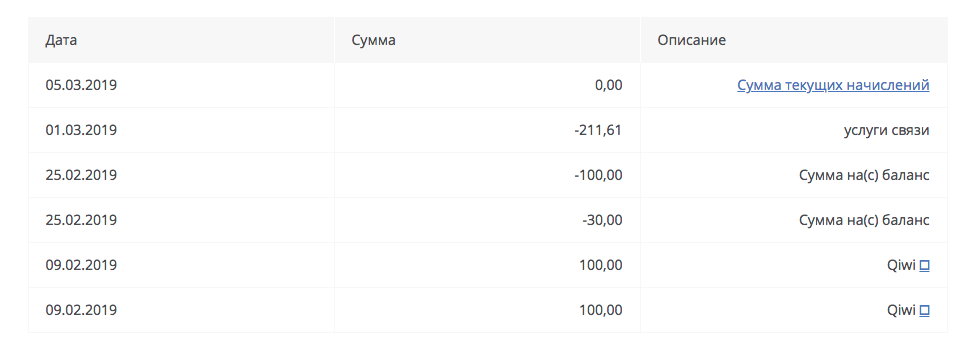
Task: Click Сумма на(с) баланс in the -100,00 row
Action: click(x=864, y=175)
